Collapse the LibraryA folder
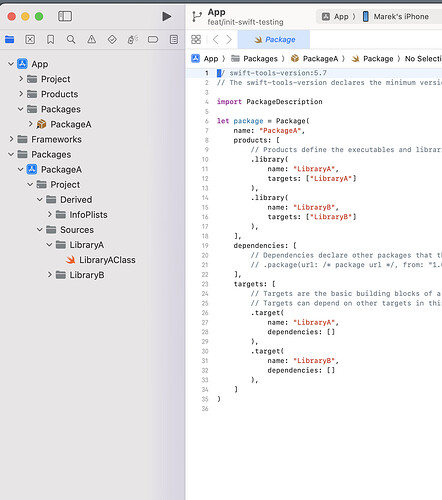Viewport: 442px width, 500px height. click(49, 245)
